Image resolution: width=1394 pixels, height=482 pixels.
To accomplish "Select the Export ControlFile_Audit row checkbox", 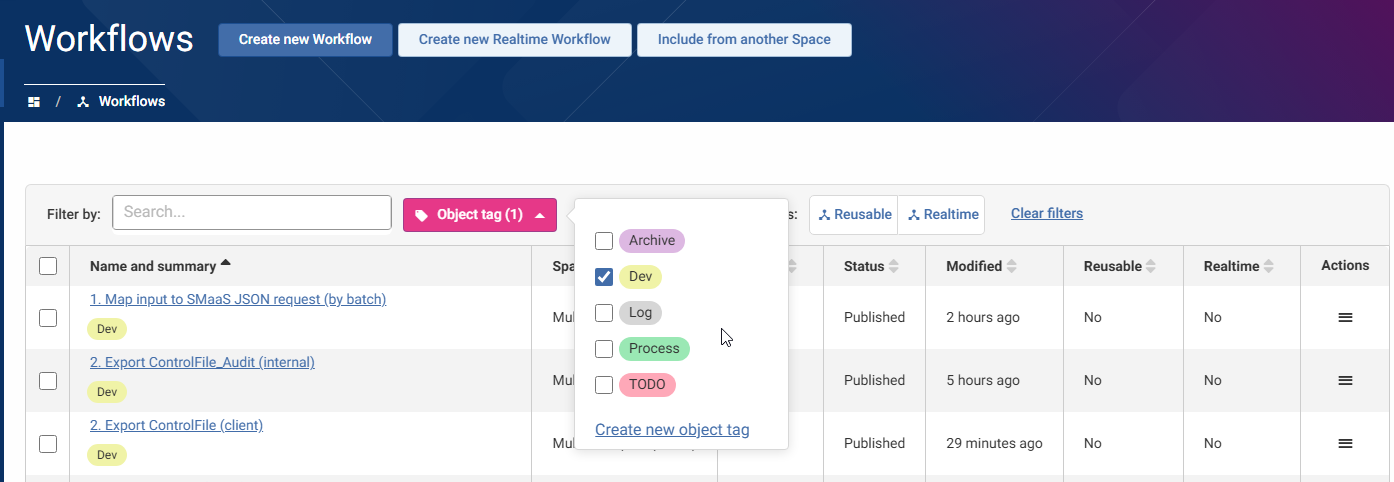I will click(48, 380).
